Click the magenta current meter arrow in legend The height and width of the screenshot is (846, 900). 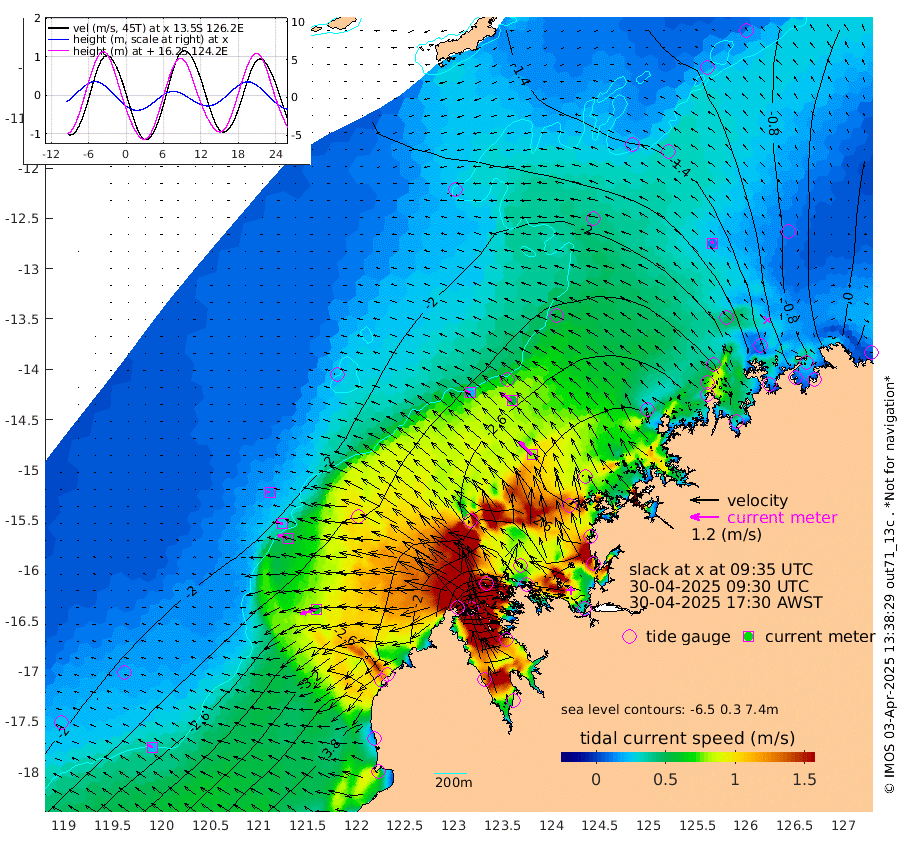pyautogui.click(x=704, y=518)
